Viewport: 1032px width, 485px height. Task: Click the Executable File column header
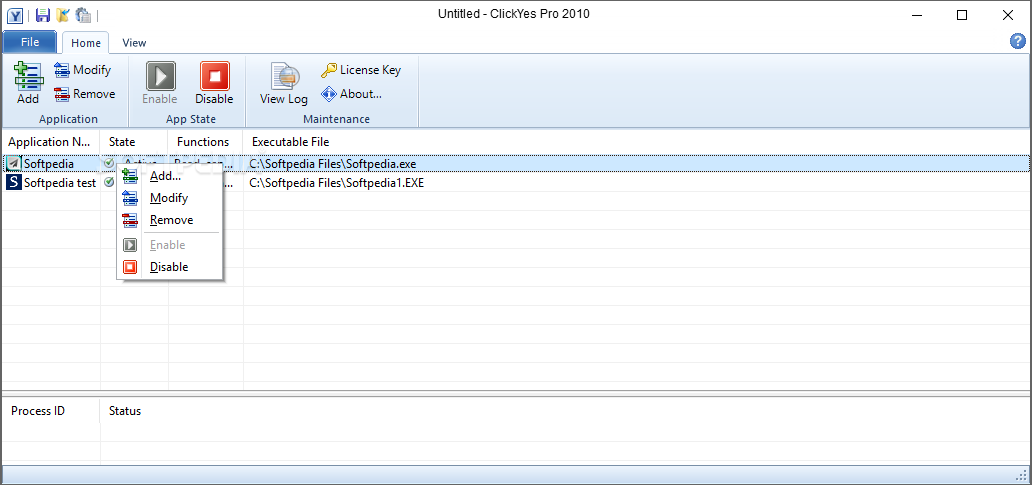(290, 141)
